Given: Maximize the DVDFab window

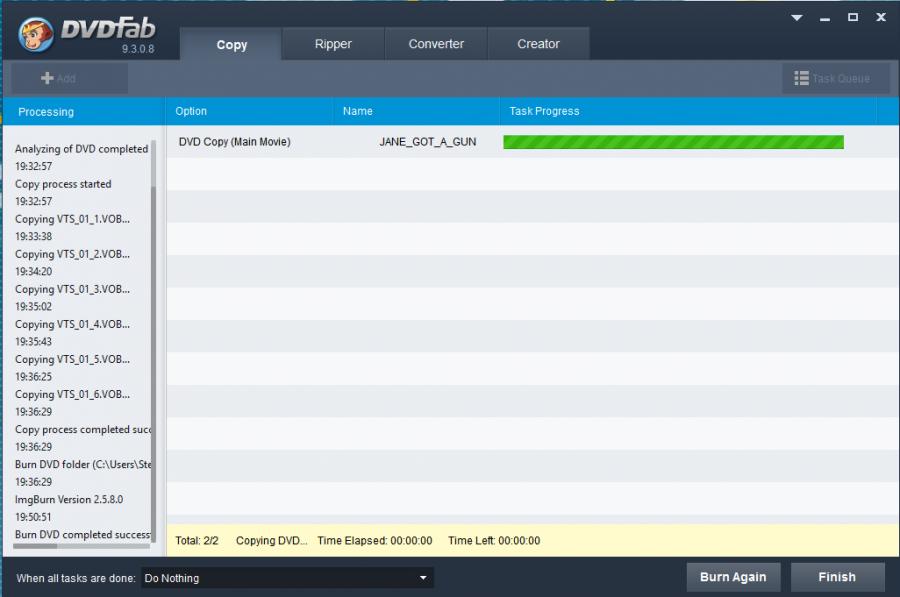Looking at the screenshot, I should pos(853,17).
